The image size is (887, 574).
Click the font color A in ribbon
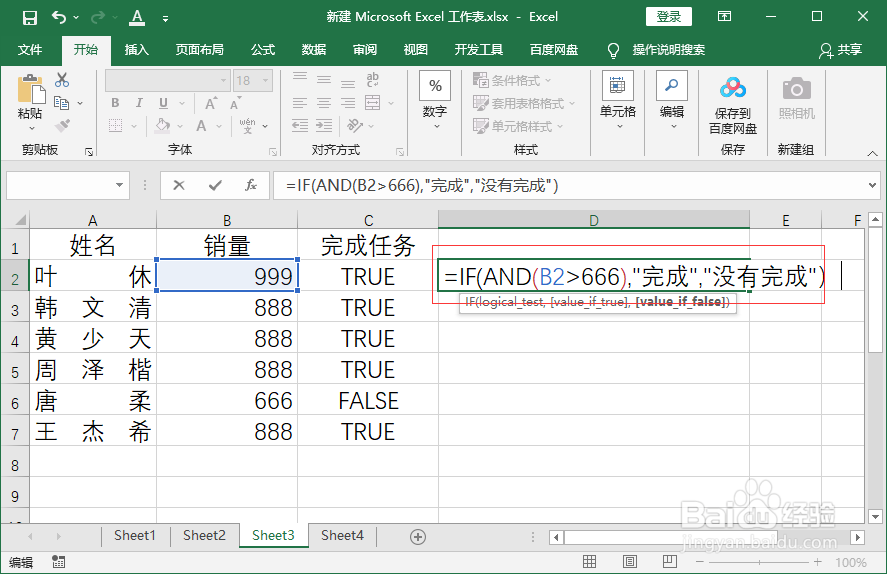point(201,126)
